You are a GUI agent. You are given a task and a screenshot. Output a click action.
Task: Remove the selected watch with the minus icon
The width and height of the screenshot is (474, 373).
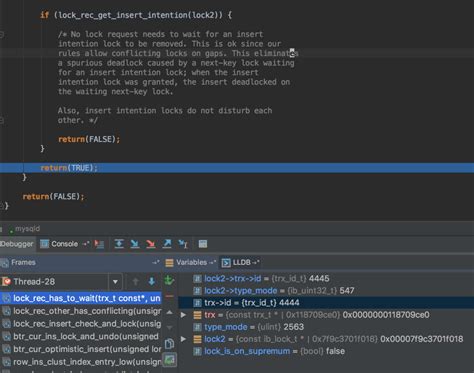[169, 296]
